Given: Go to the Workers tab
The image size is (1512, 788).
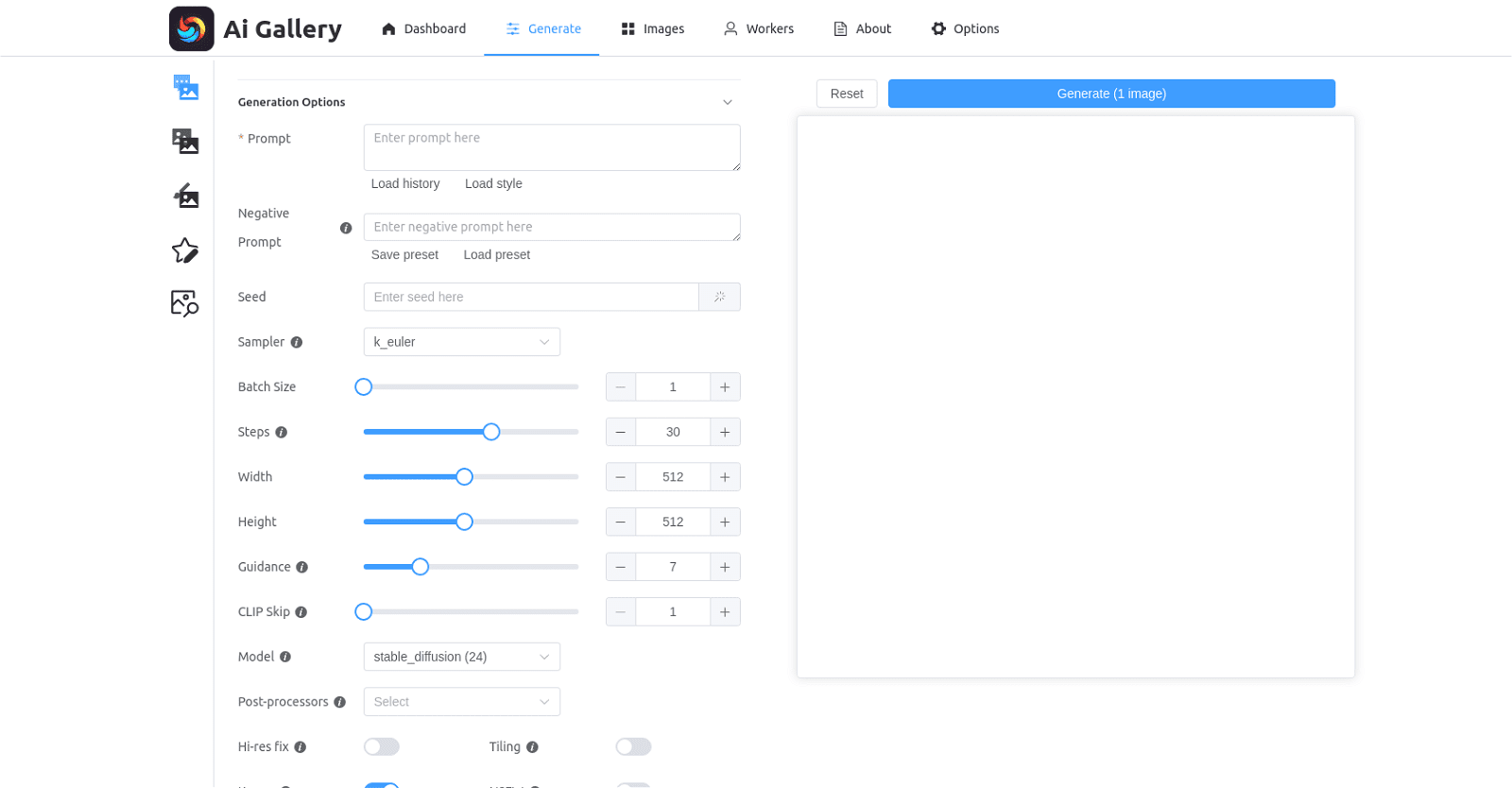Looking at the screenshot, I should [x=759, y=28].
